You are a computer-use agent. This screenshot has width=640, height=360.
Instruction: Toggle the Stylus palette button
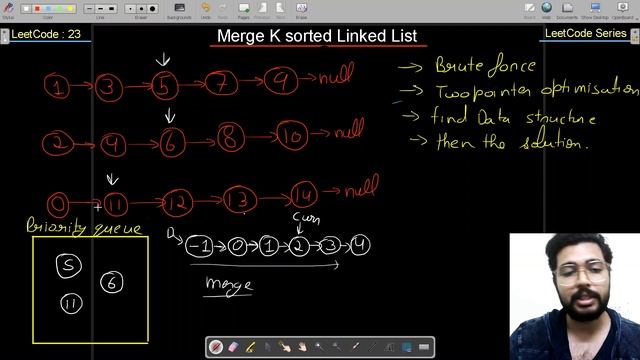click(x=8, y=9)
